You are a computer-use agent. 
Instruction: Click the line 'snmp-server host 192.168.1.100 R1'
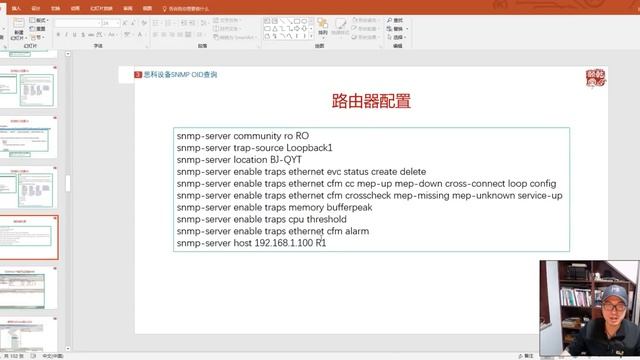point(251,243)
